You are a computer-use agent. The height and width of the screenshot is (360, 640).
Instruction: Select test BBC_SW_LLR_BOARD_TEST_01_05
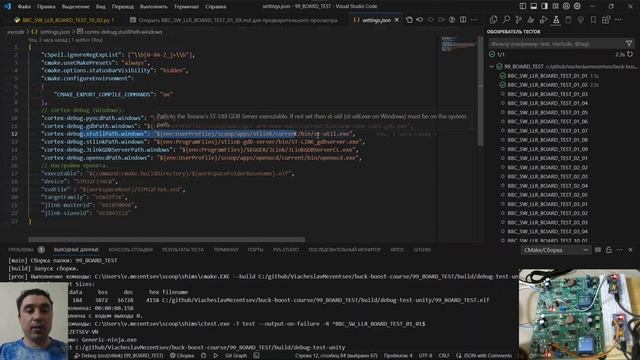pos(547,112)
